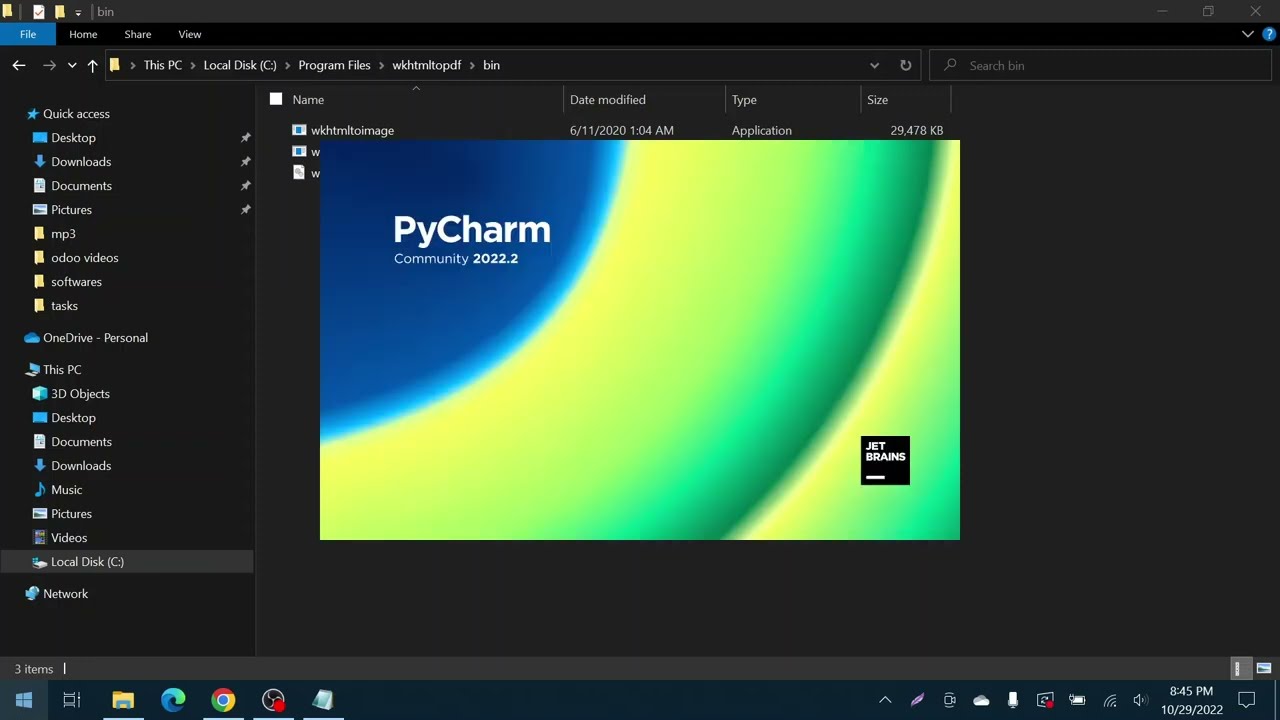
Task: Open address bar history dropdown
Action: pos(874,65)
